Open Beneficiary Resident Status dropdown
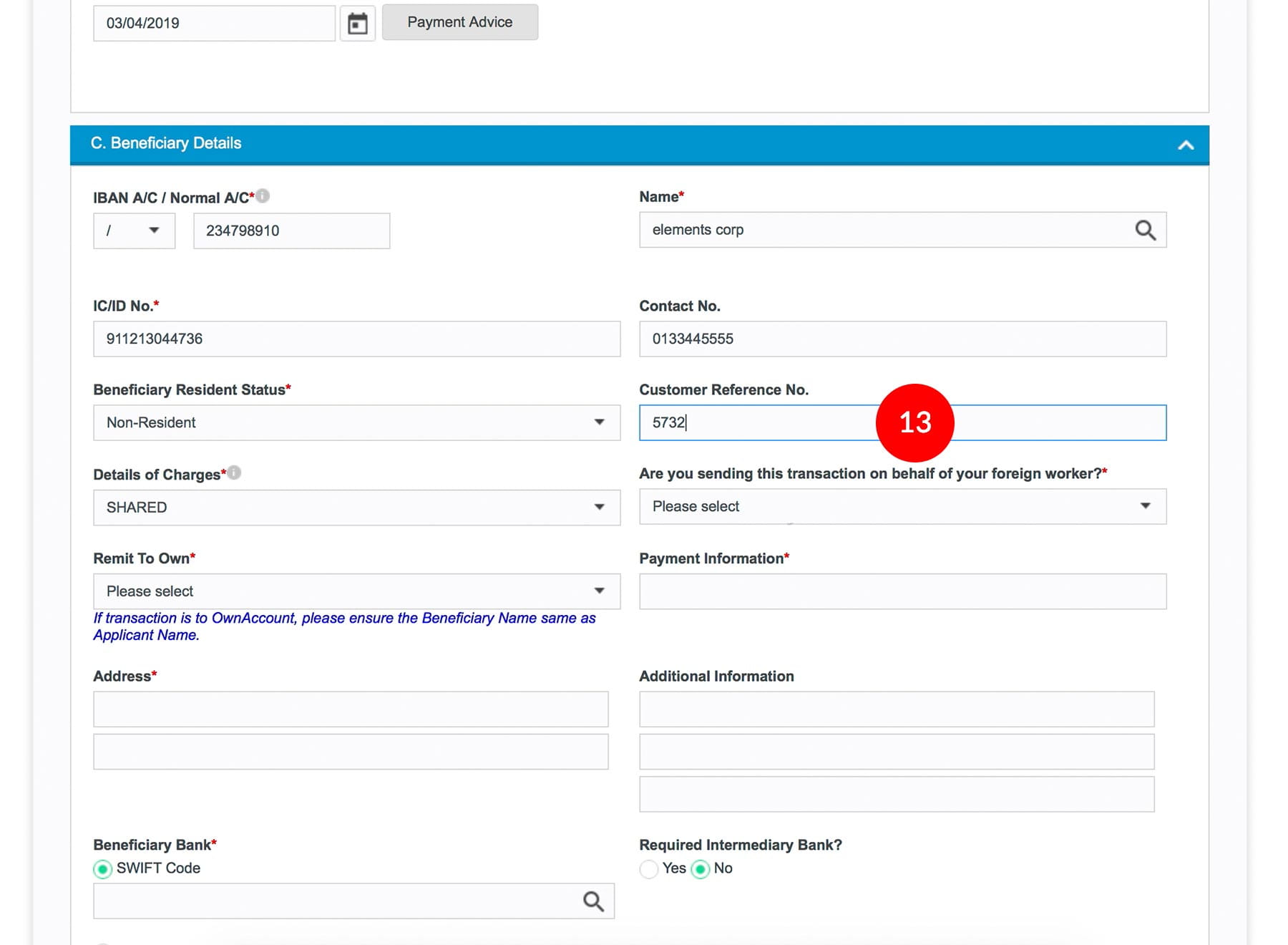 pos(356,422)
